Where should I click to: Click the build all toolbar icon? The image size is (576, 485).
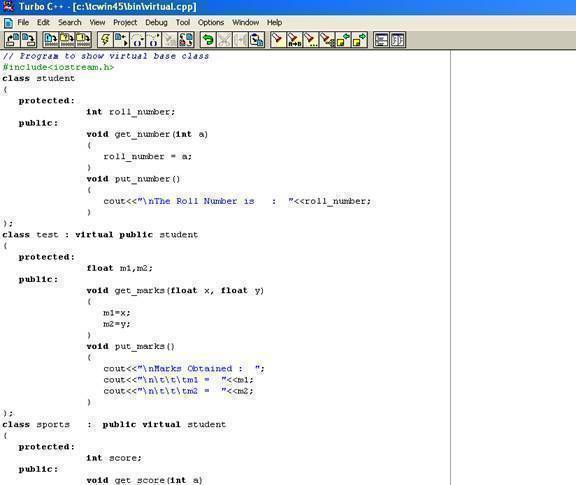tap(83, 39)
